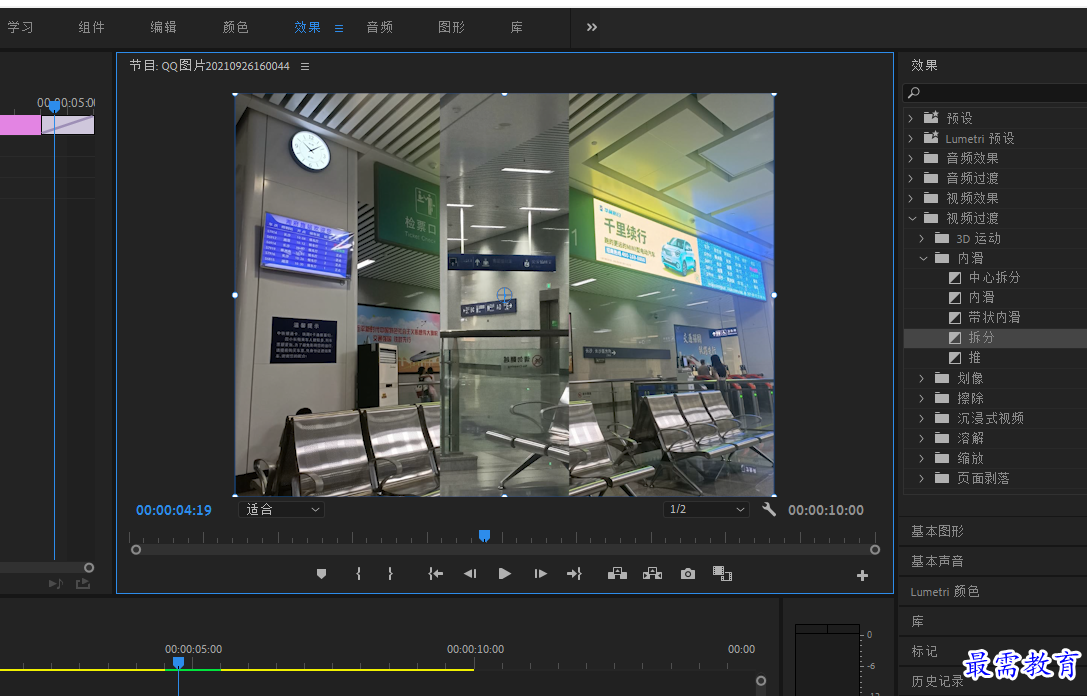
Task: Expand the 溶解 folder
Action: [921, 438]
